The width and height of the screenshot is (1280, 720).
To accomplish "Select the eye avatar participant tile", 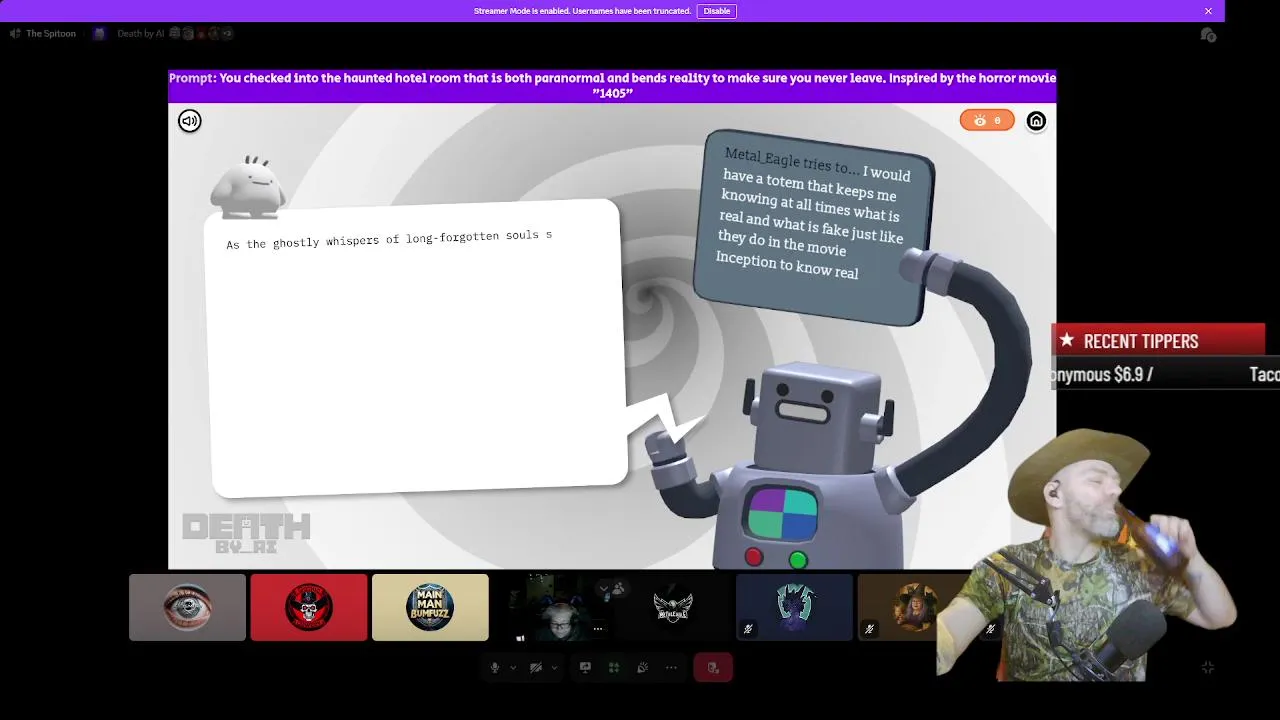I will [187, 607].
